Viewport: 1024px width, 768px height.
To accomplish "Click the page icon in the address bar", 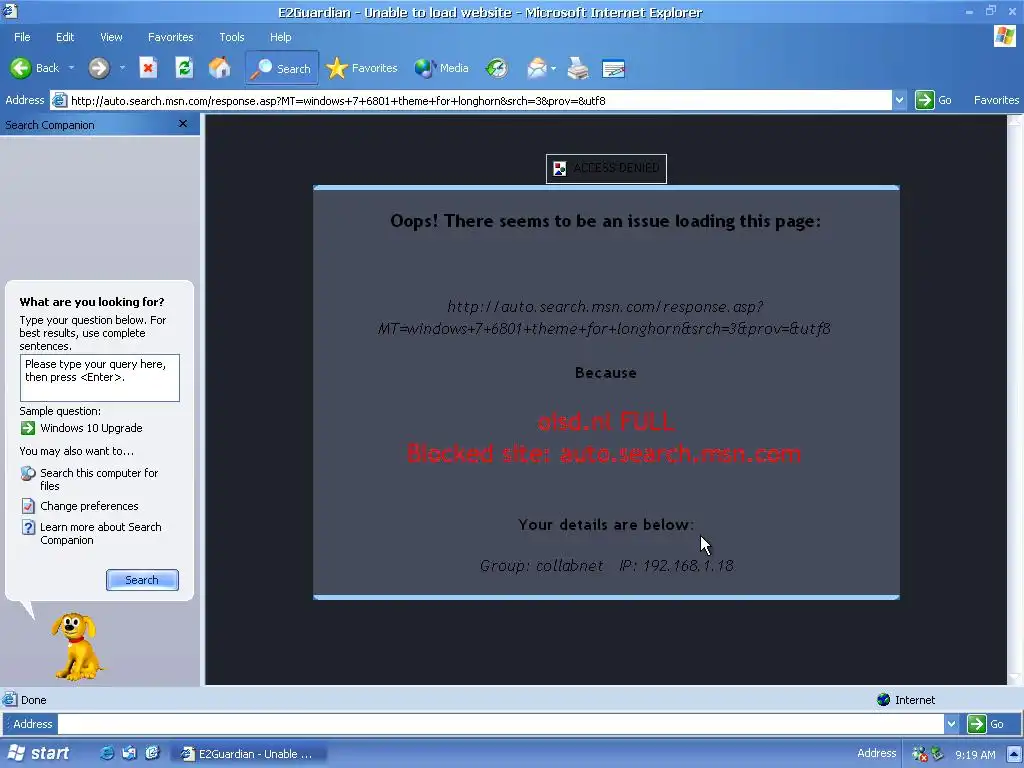I will click(59, 101).
